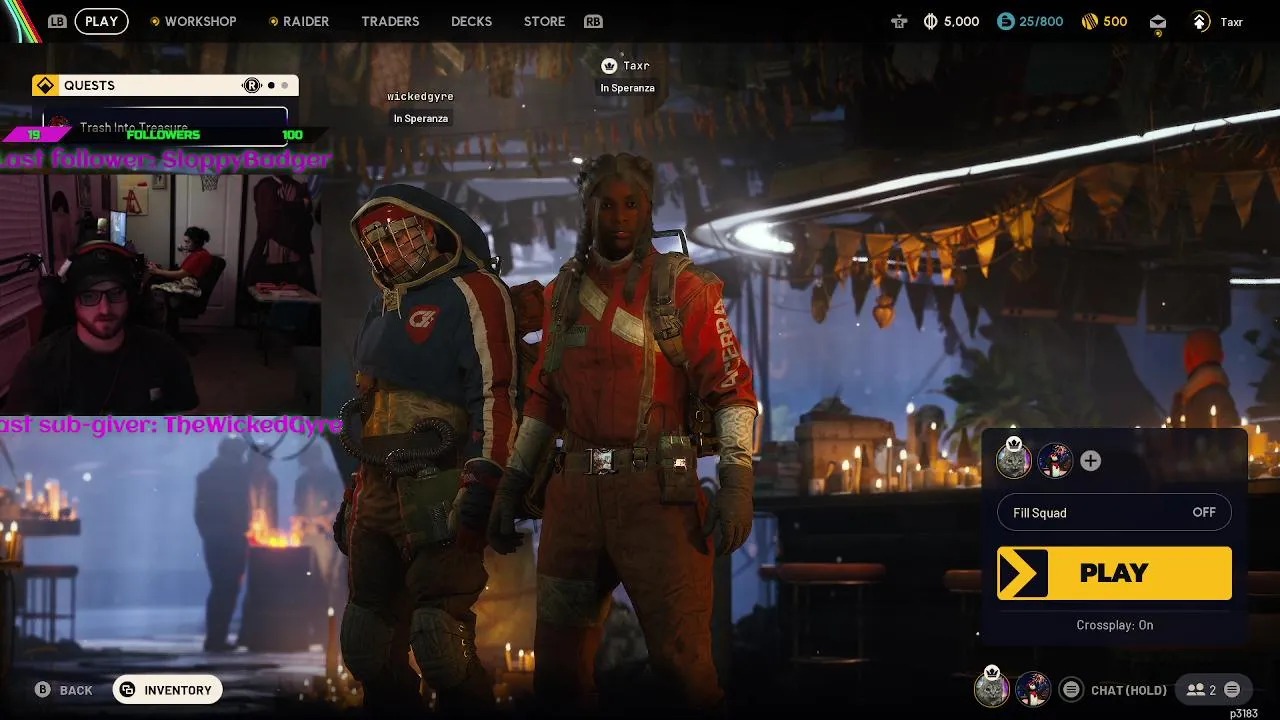Open the STORE tab
This screenshot has width=1280, height=720.
544,21
